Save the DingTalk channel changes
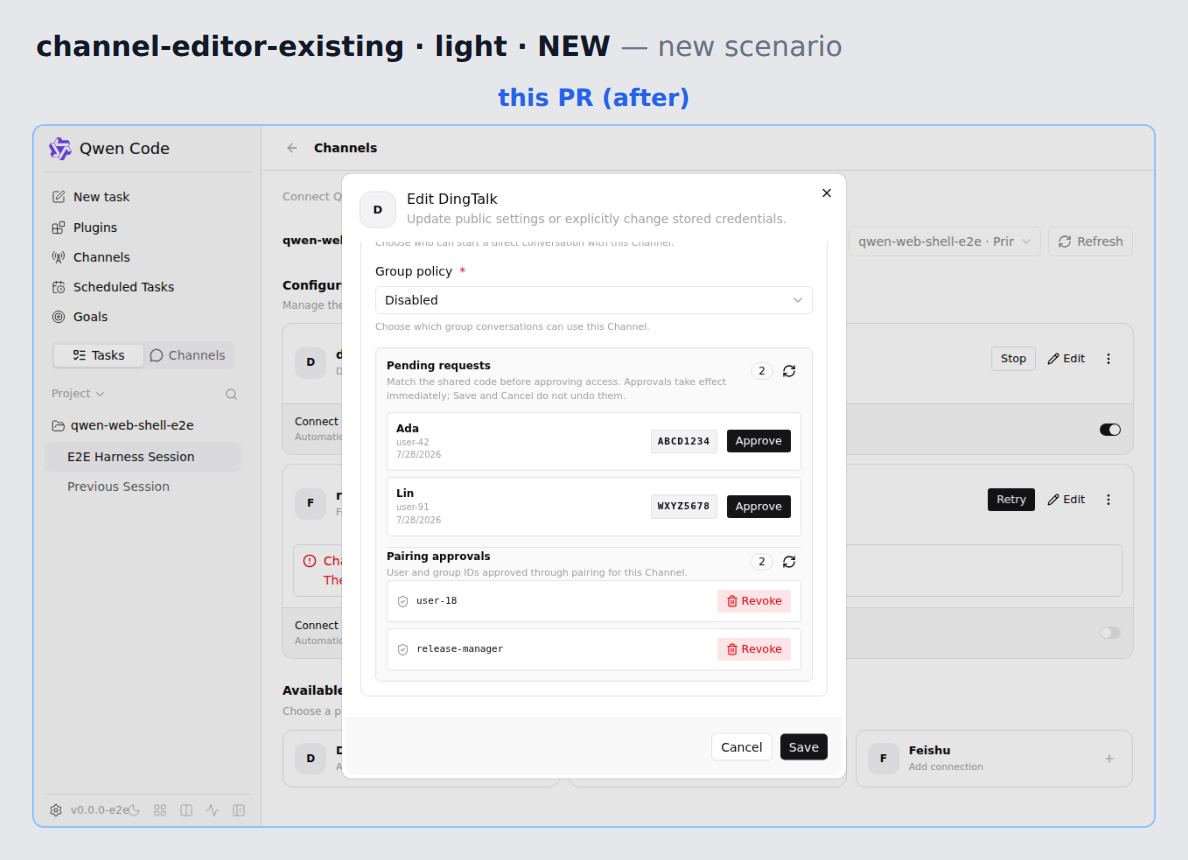Screen dimensions: 1188x860 [x=804, y=747]
